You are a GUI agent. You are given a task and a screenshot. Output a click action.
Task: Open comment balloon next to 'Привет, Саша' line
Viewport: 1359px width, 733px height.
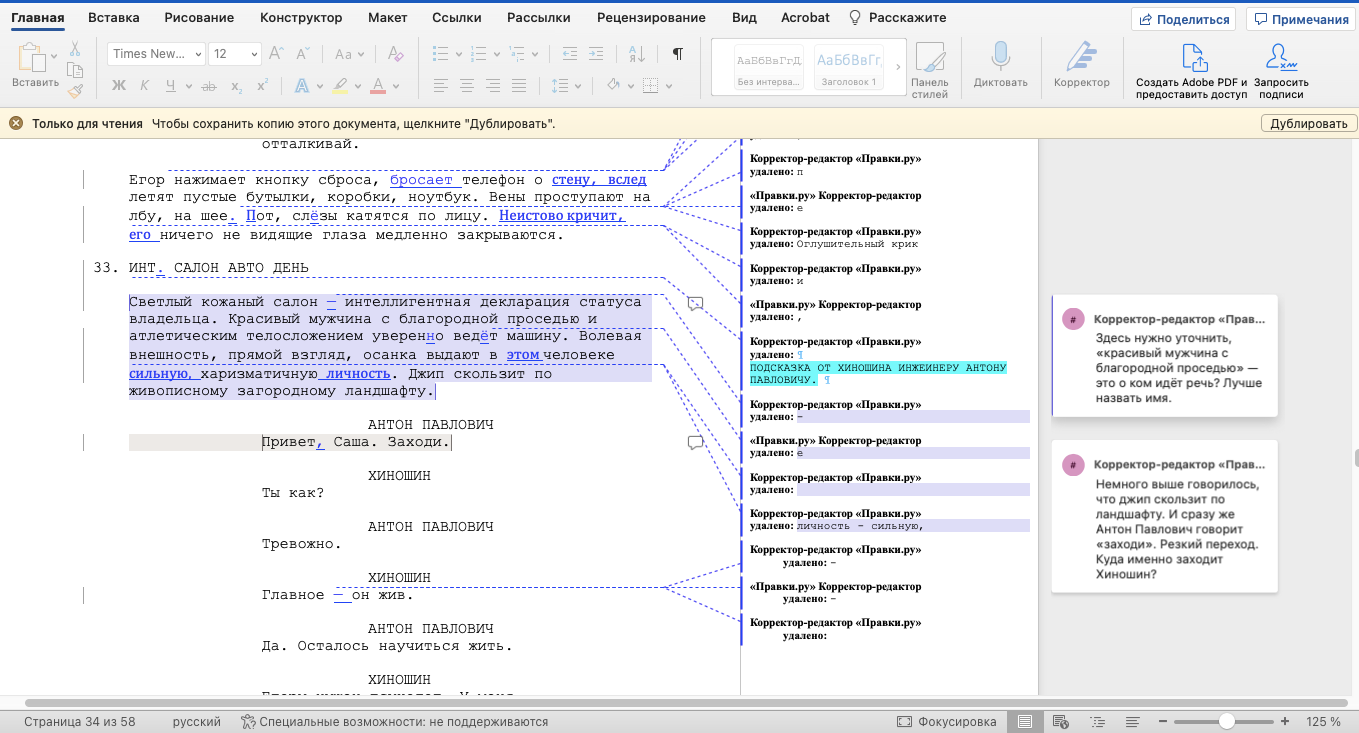coord(695,442)
